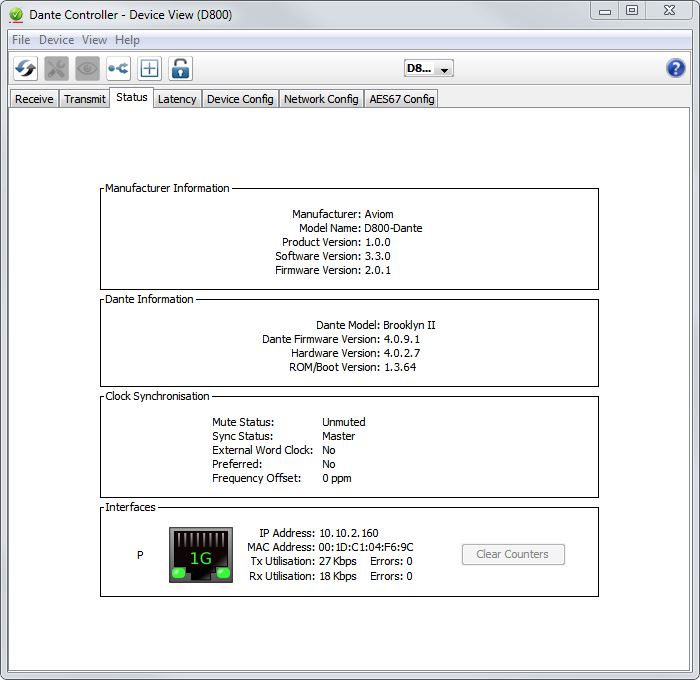Click Dante firmware version 4.0.9.1

pyautogui.click(x=402, y=339)
